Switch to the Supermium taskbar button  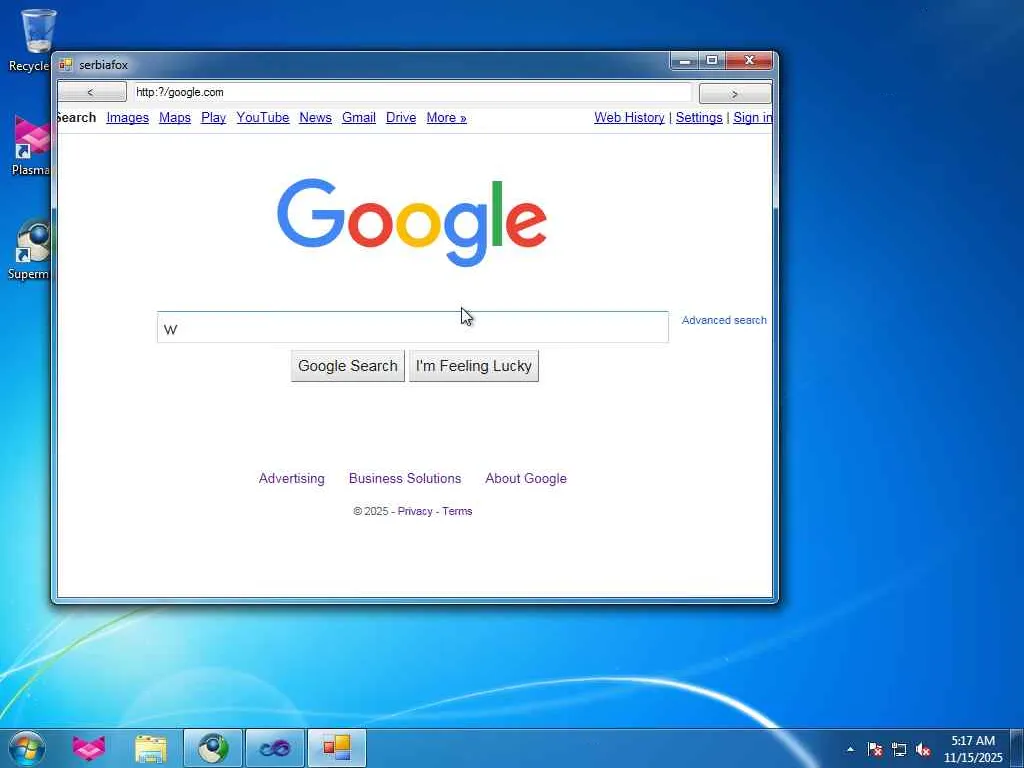point(213,748)
